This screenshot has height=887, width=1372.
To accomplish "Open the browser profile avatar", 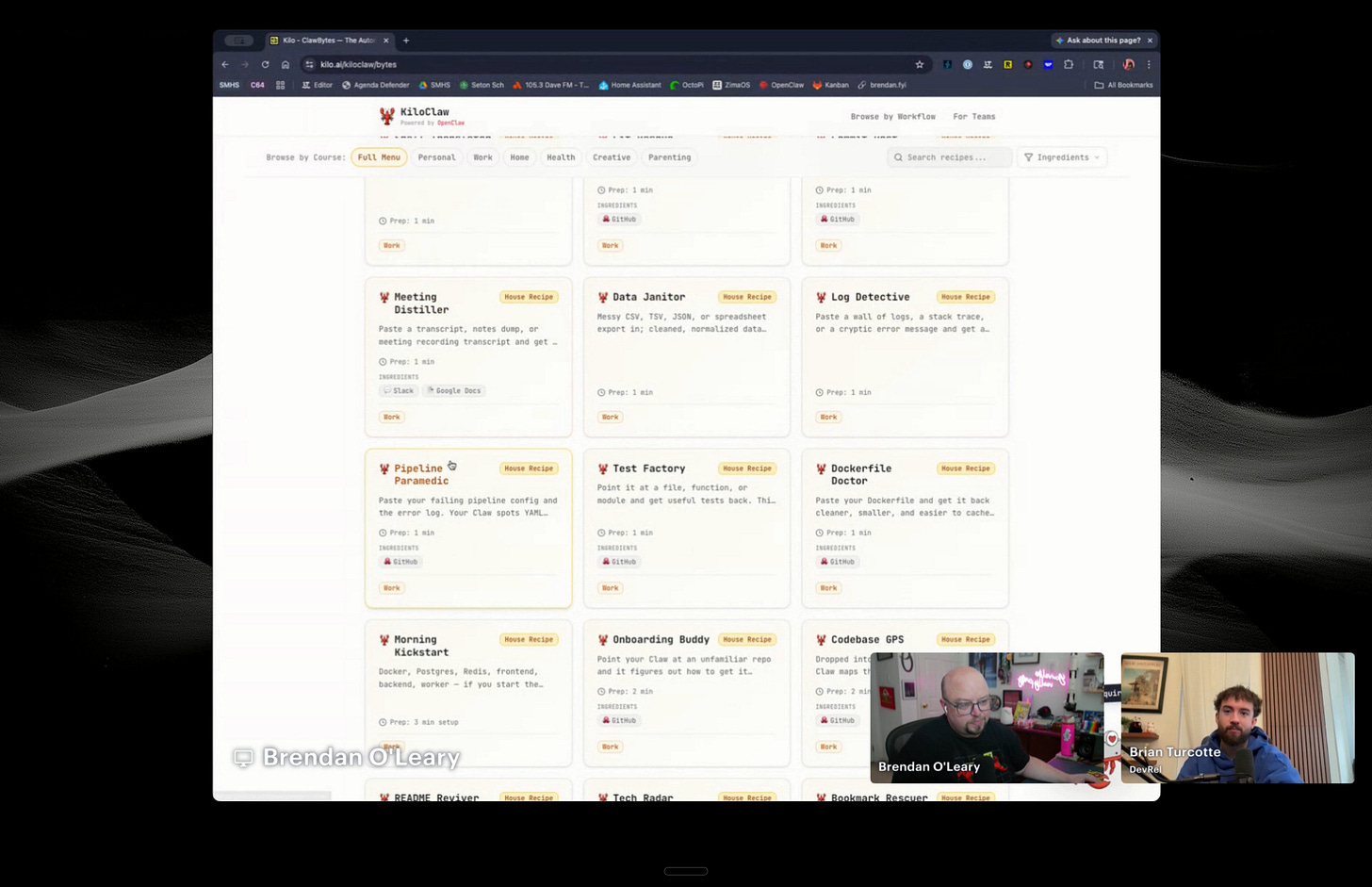I will click(x=1129, y=64).
